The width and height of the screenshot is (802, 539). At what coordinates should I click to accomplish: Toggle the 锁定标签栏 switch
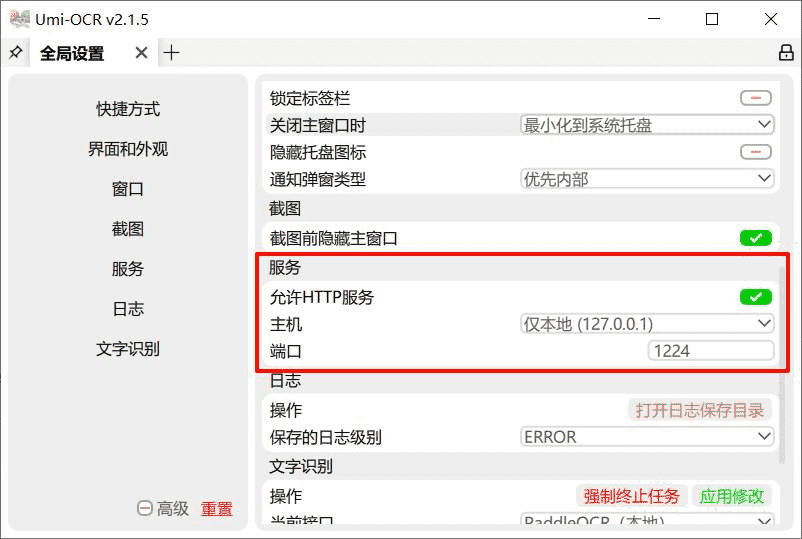point(755,98)
